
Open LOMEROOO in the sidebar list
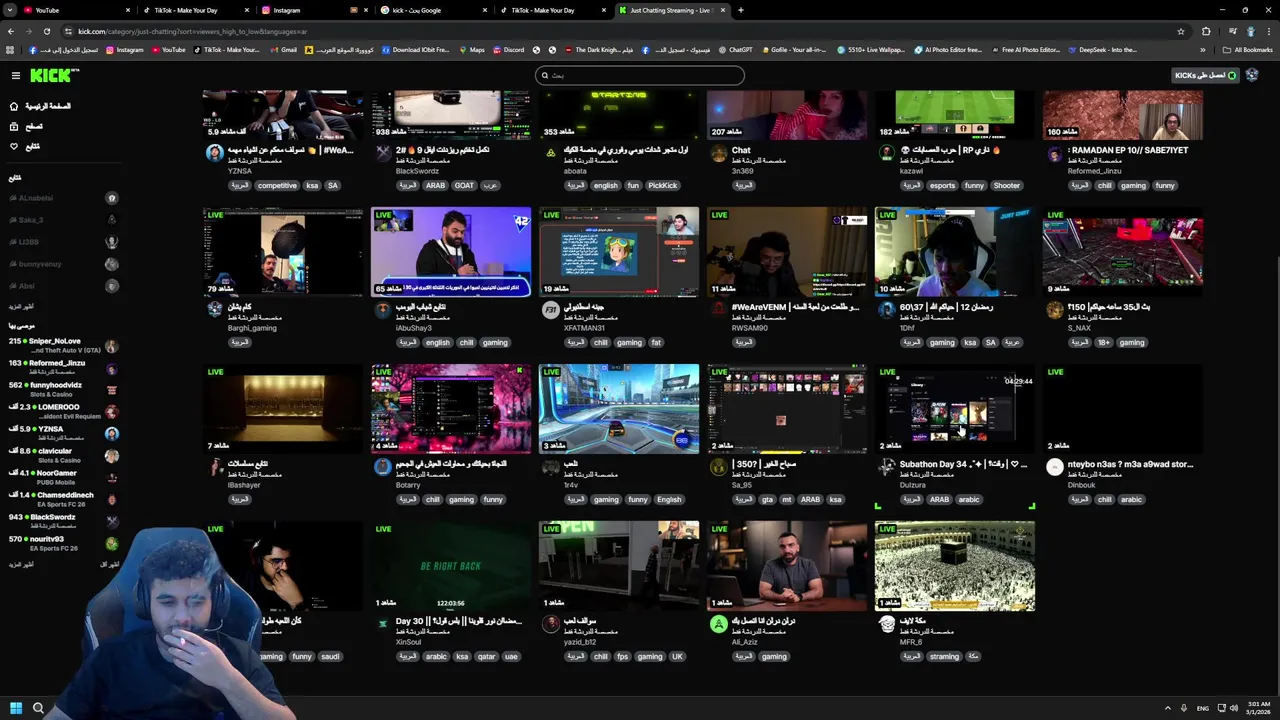pyautogui.click(x=62, y=411)
